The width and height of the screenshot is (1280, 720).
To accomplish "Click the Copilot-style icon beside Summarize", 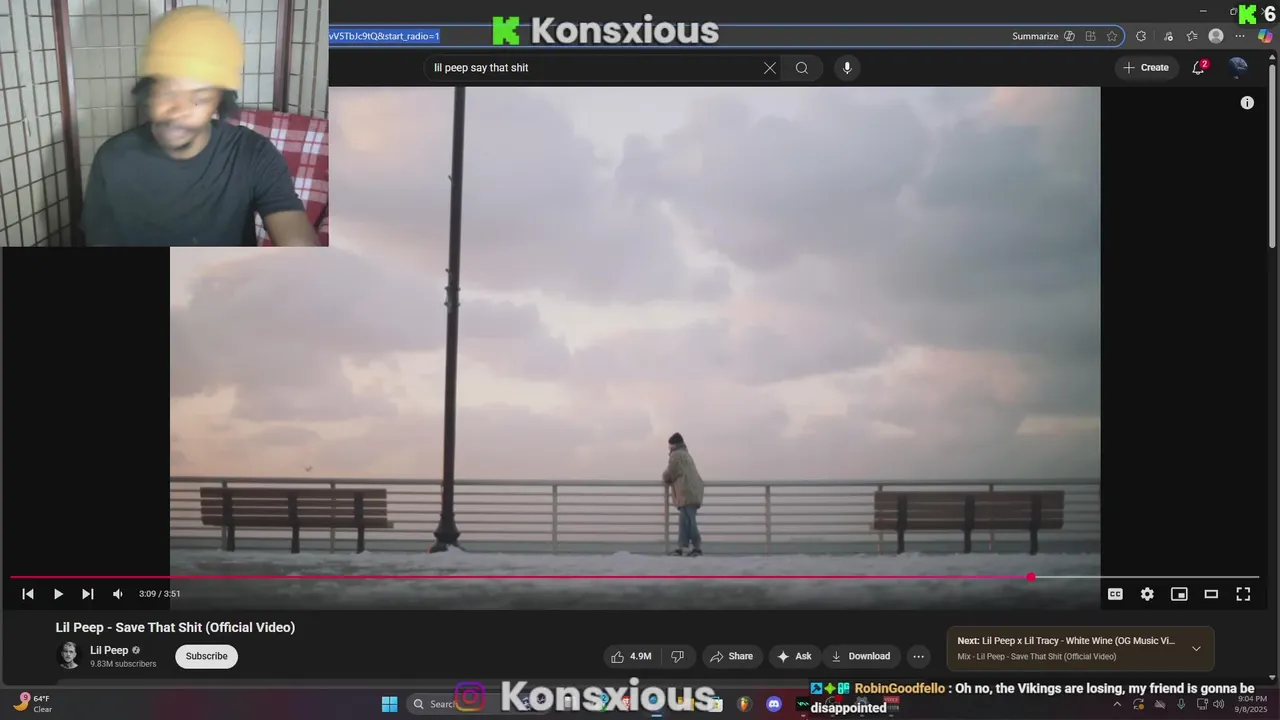I will 1069,36.
